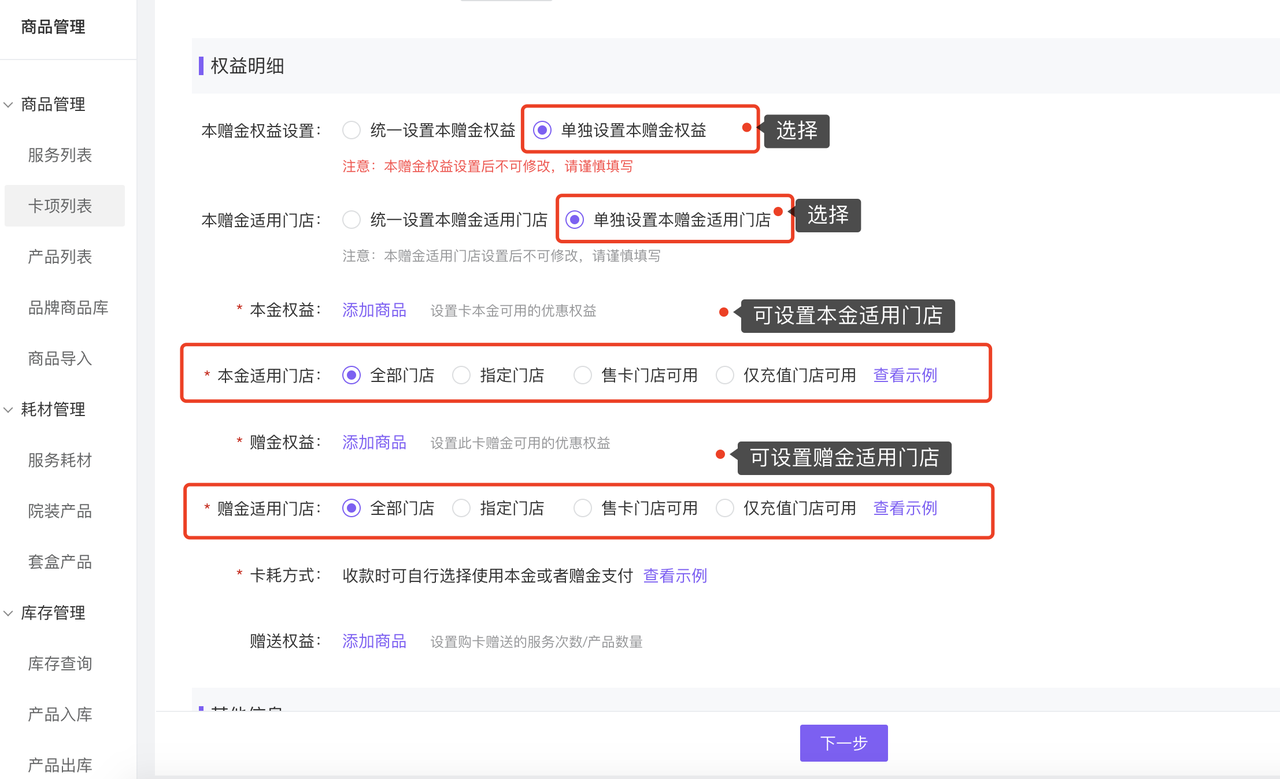Click the hint 设置卡本金可用的优惠权益
This screenshot has width=1280, height=779.
pos(514,311)
